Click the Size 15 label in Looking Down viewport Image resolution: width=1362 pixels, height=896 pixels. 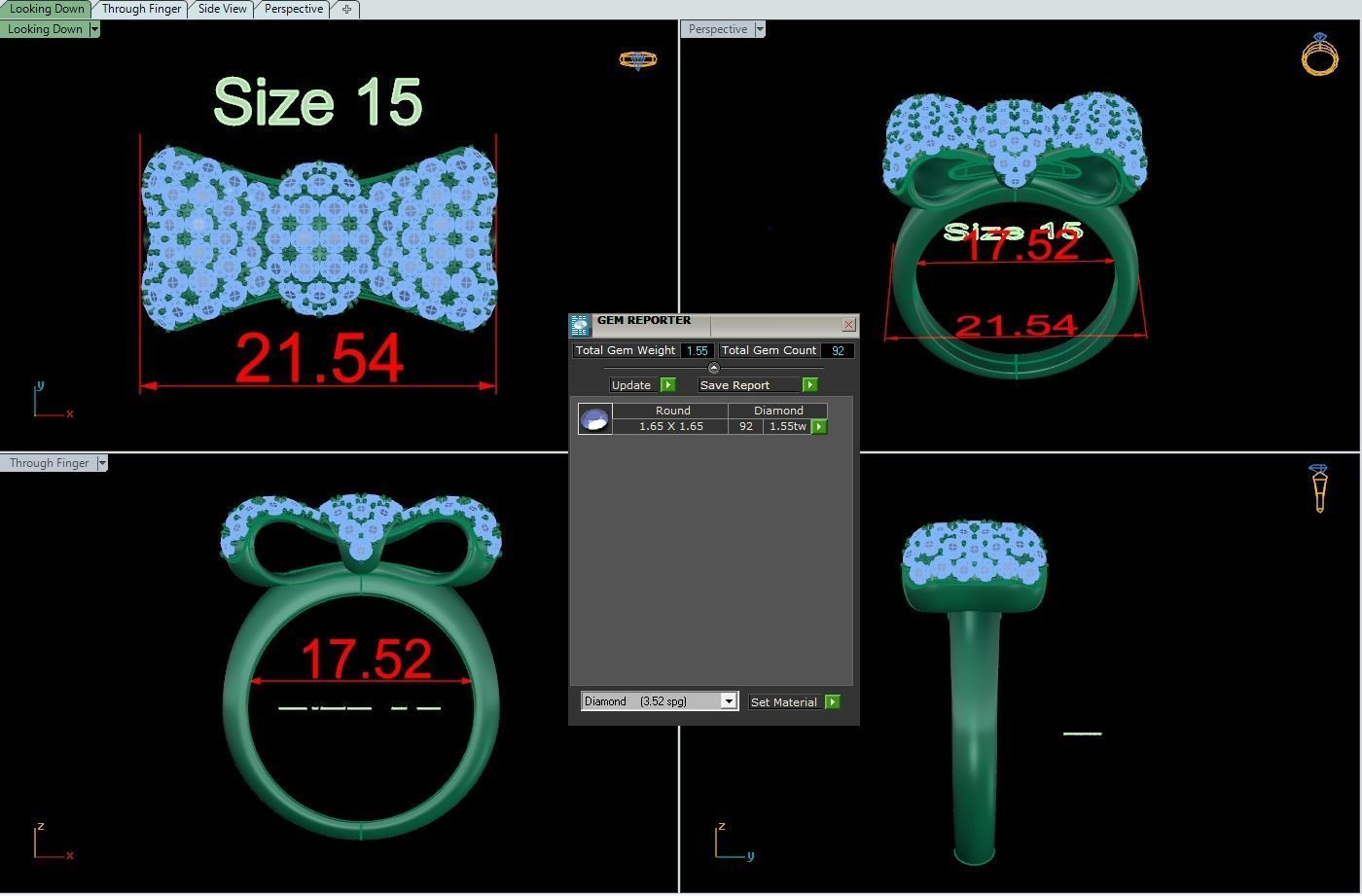(317, 102)
